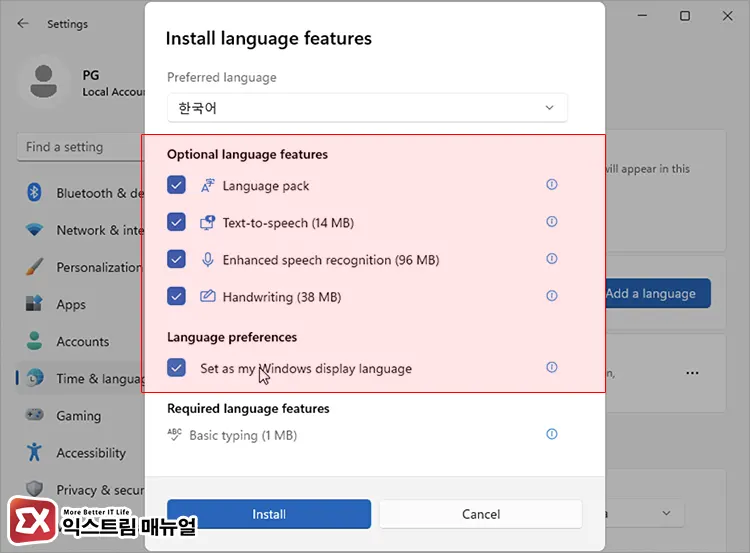Open Accounts in Settings sidebar
This screenshot has height=553, width=750.
[82, 341]
